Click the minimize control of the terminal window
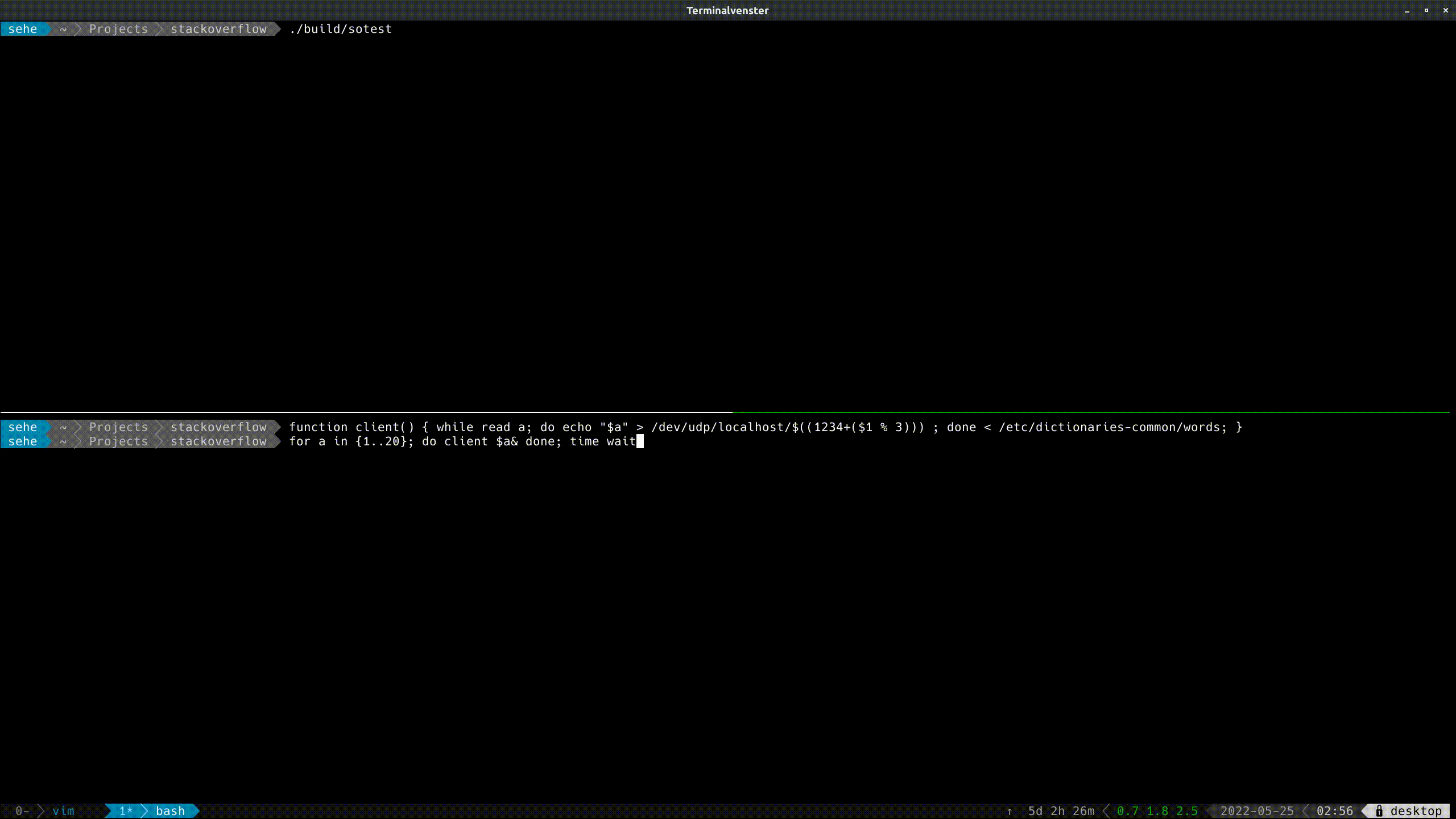This screenshot has width=1456, height=819. point(1407,10)
